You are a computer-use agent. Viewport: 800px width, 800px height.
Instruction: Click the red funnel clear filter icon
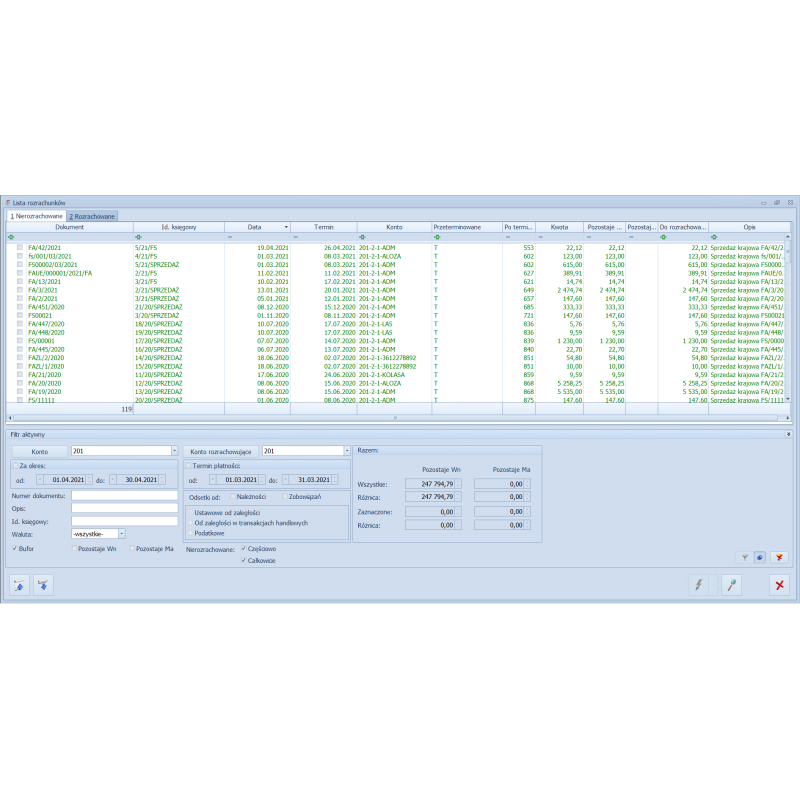click(781, 557)
